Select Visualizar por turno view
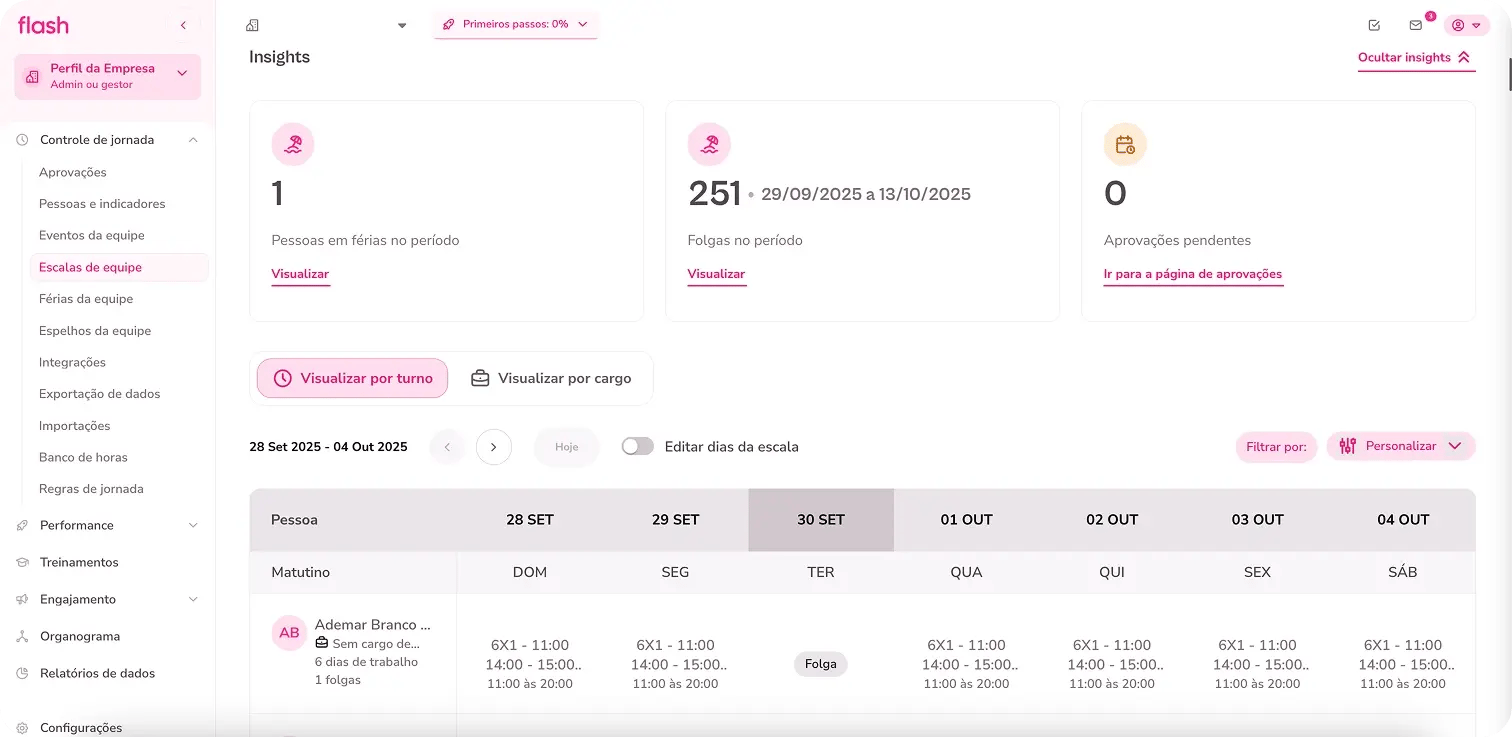Screen dimensions: 1512x737 tap(352, 378)
